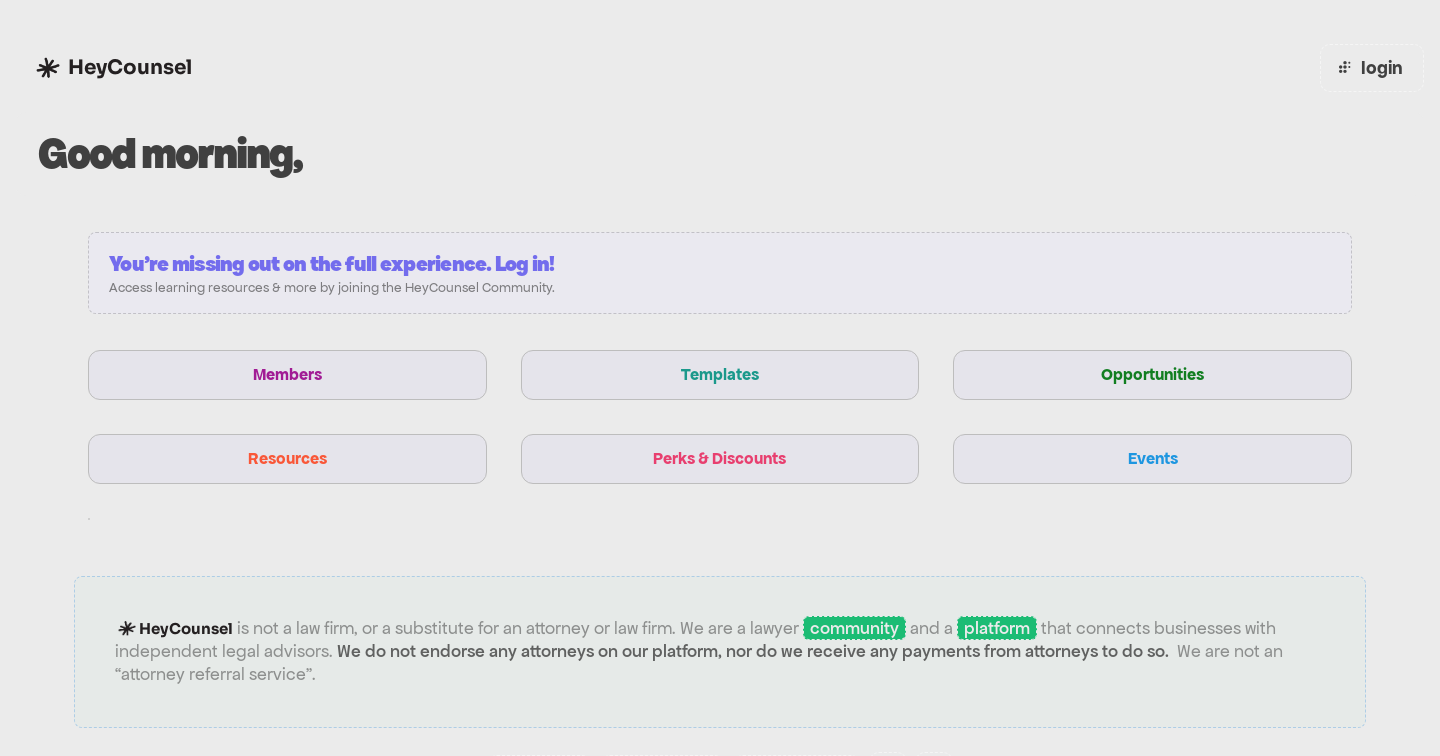
Task: Click the footer HeyCounsel asterisk icon
Action: (127, 629)
